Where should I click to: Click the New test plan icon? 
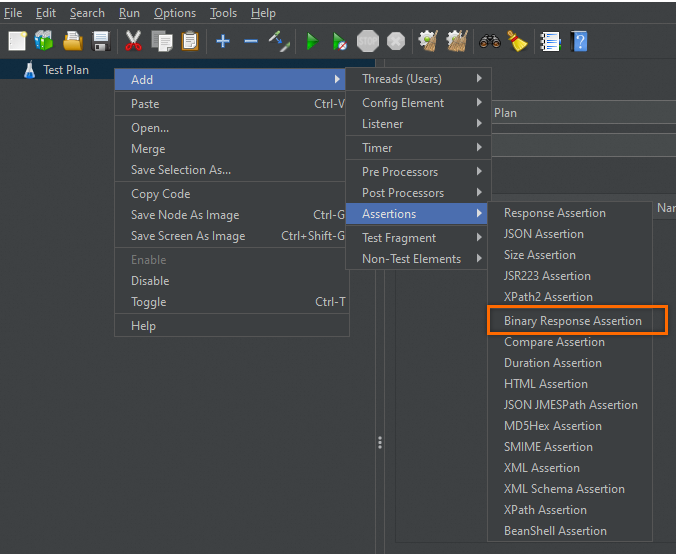[x=17, y=41]
